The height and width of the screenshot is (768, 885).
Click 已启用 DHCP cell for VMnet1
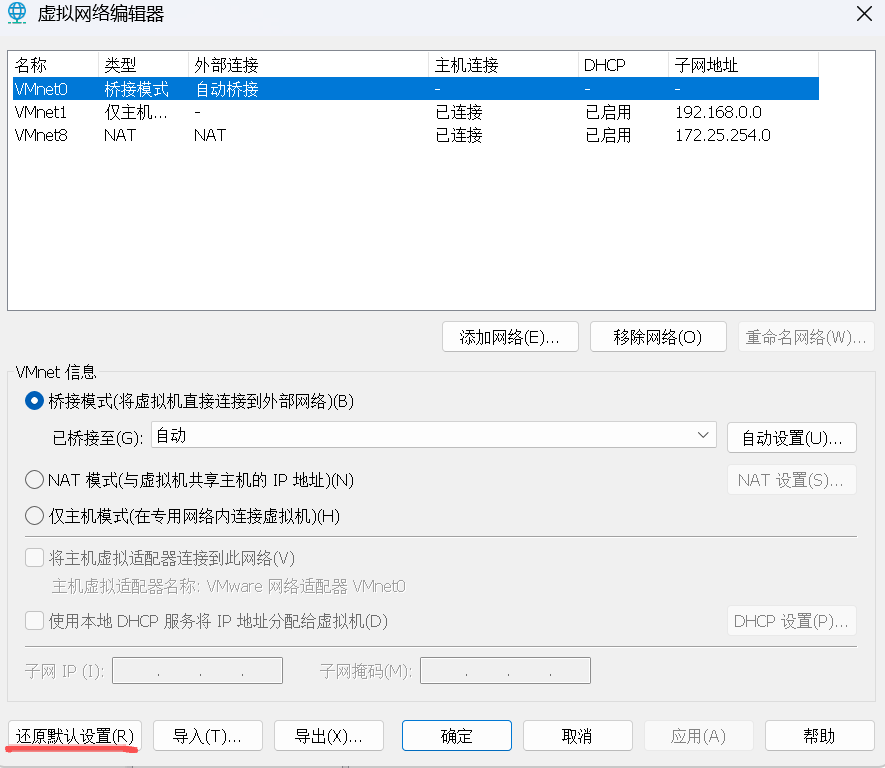click(x=608, y=112)
